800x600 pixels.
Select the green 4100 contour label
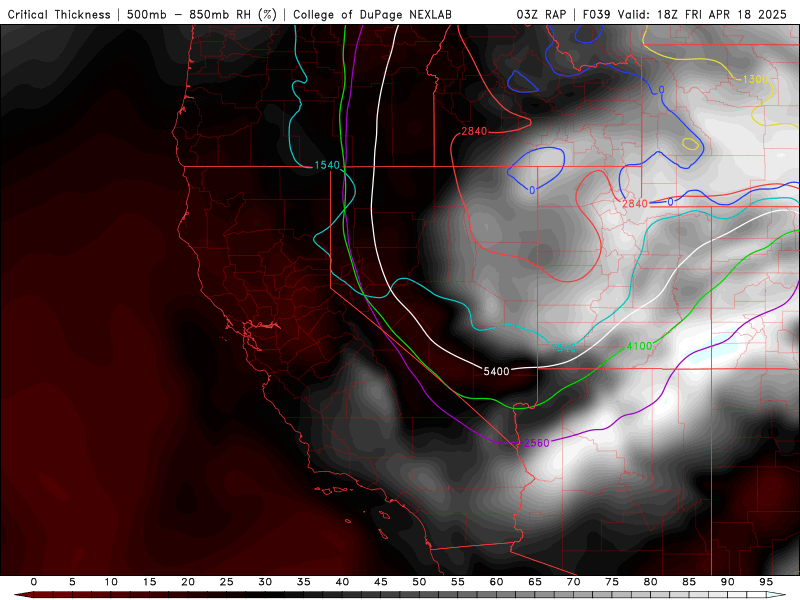[639, 346]
